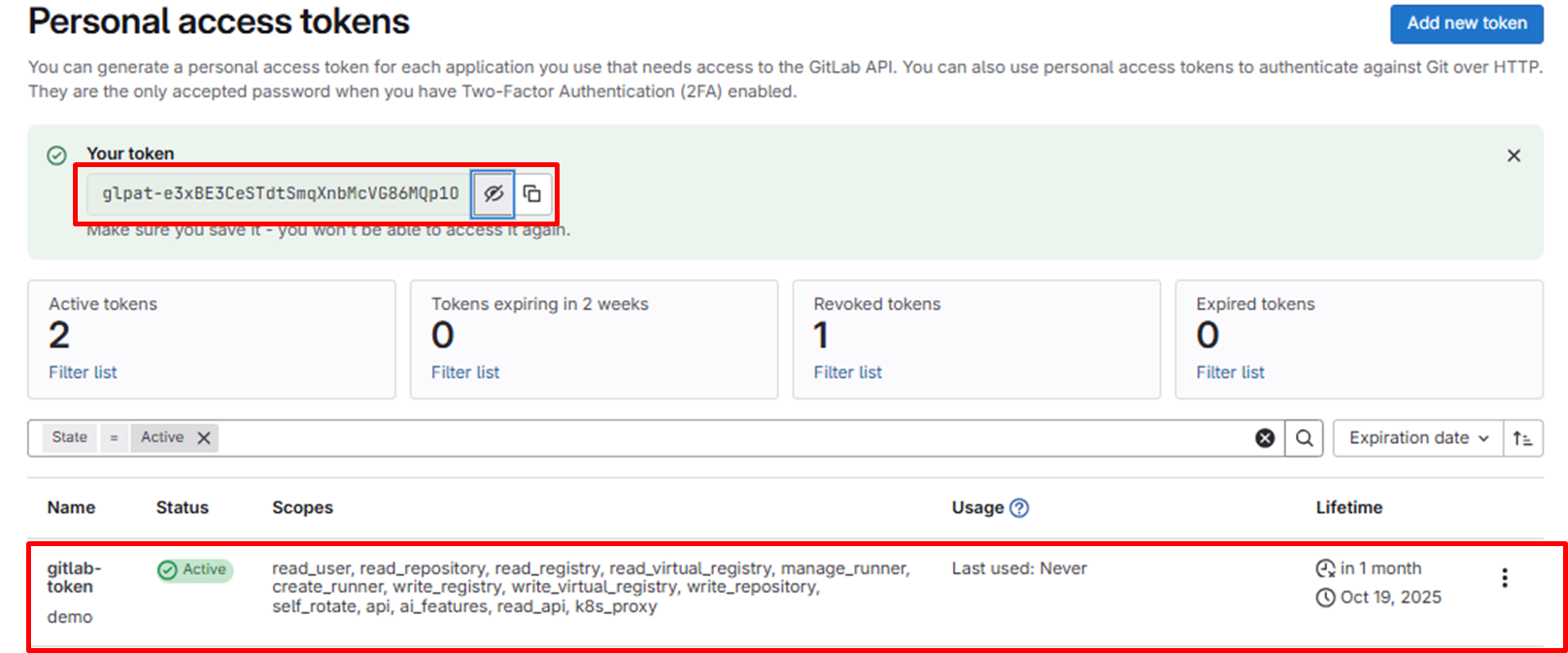Click the Add new token button

(x=1466, y=23)
